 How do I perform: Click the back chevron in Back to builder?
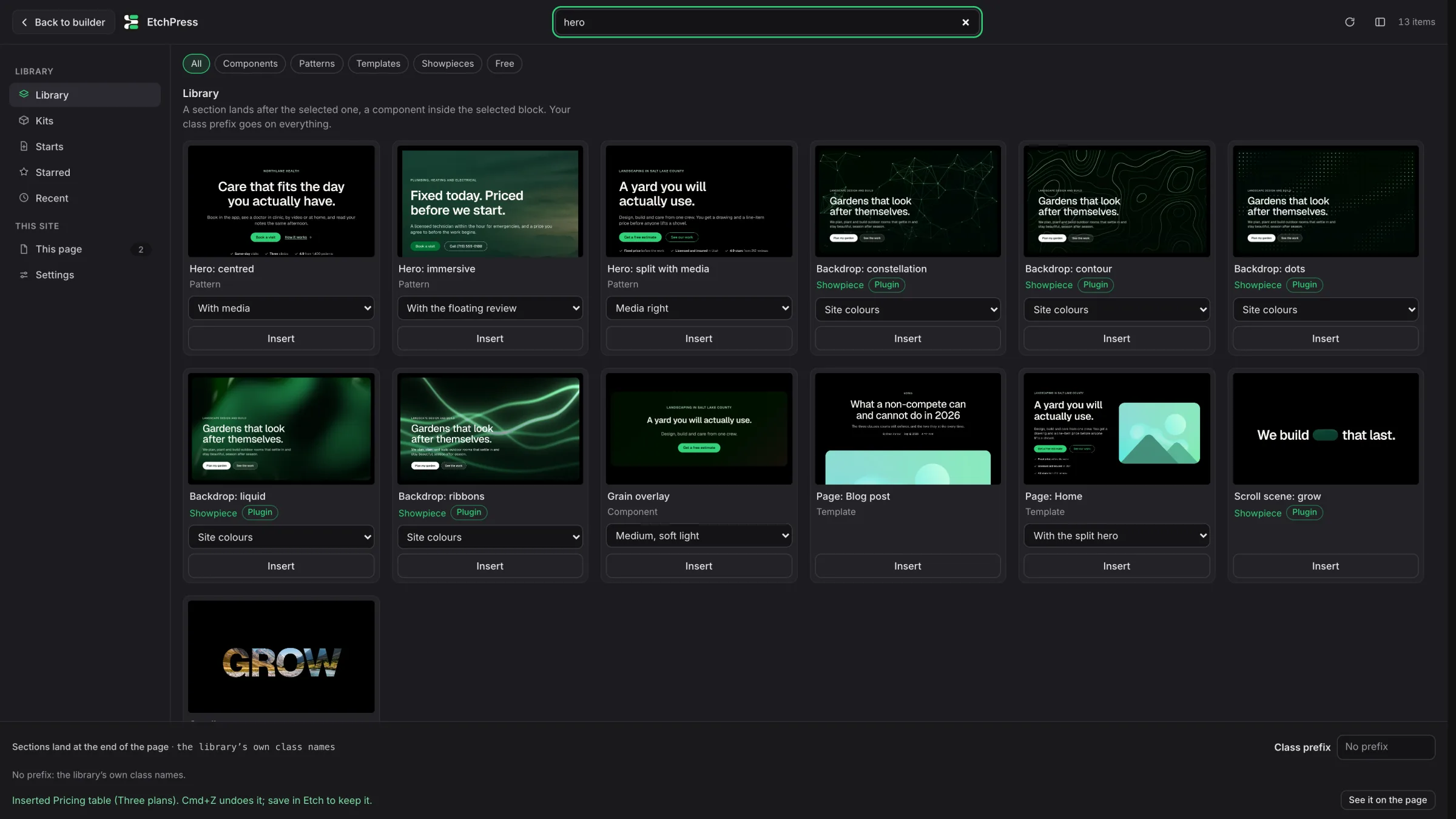(24, 22)
